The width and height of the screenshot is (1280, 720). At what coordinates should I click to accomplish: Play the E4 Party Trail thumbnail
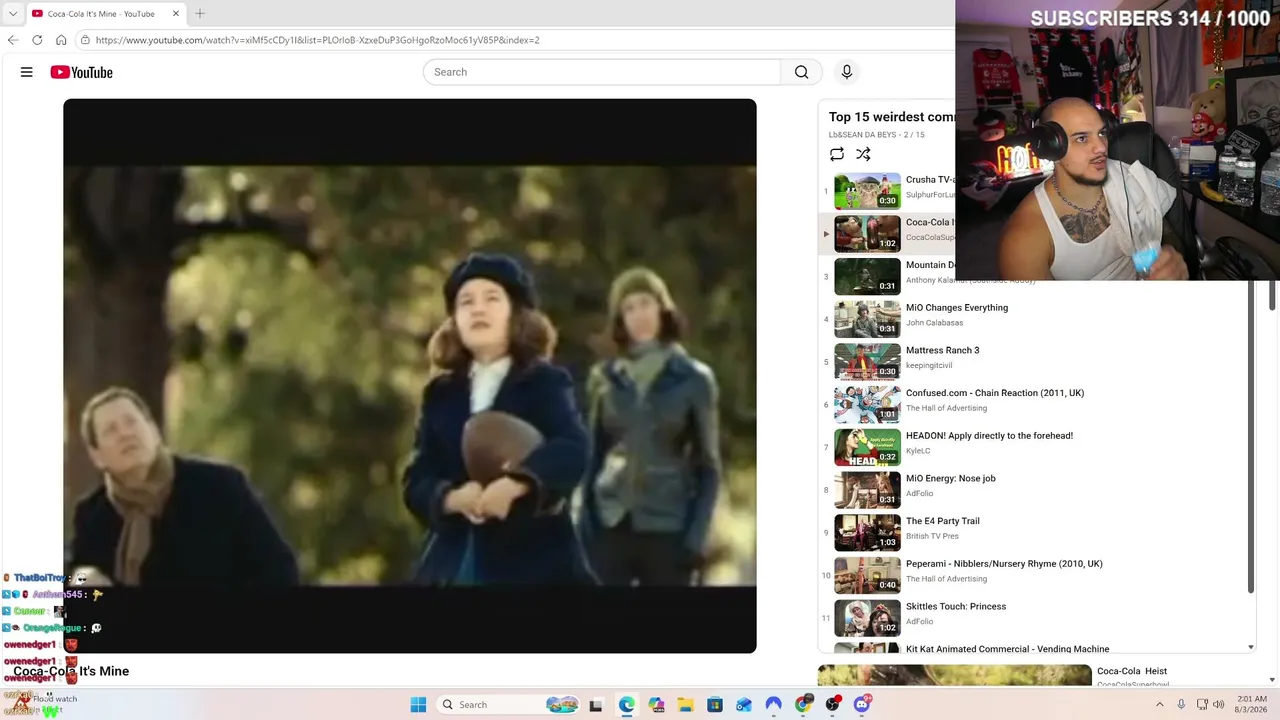pyautogui.click(x=867, y=532)
